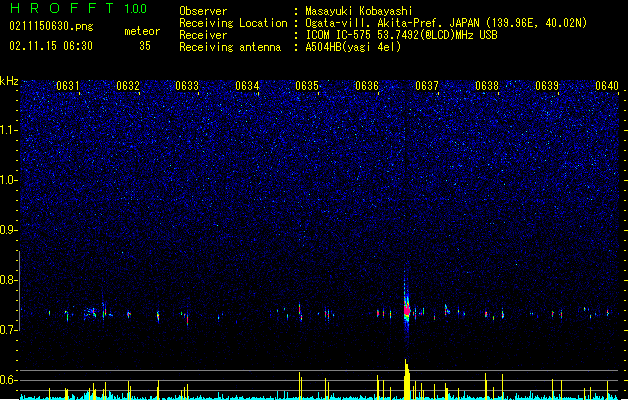Click antenna value A504HB(yagi 4el)
Viewport: 629px width, 400px height.
353,47
